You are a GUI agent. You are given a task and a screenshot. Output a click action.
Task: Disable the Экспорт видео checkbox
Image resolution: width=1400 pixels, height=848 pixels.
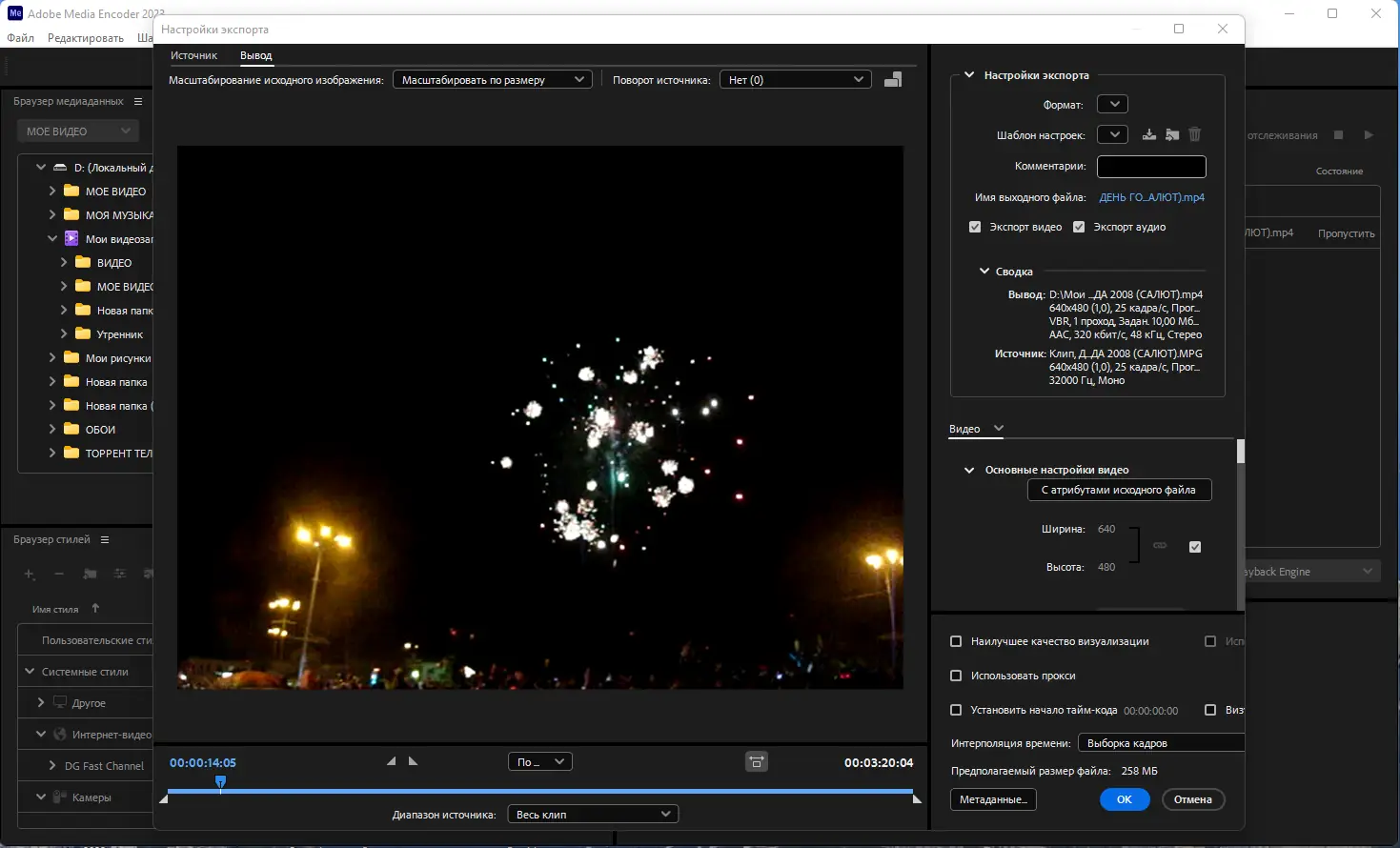(975, 227)
